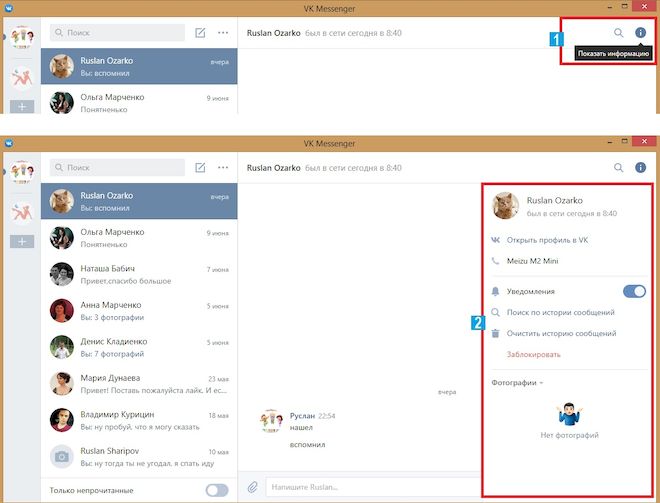Open the Анна Марченко chat
The width and height of the screenshot is (660, 503).
pyautogui.click(x=139, y=311)
